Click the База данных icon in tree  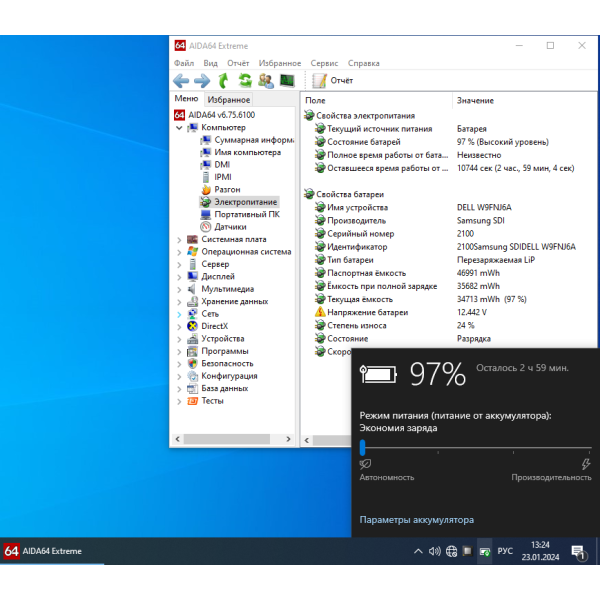[x=192, y=388]
